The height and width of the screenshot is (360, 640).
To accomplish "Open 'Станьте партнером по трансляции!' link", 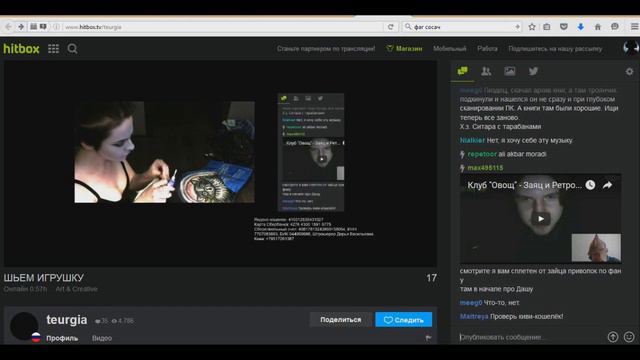I will [326, 49].
